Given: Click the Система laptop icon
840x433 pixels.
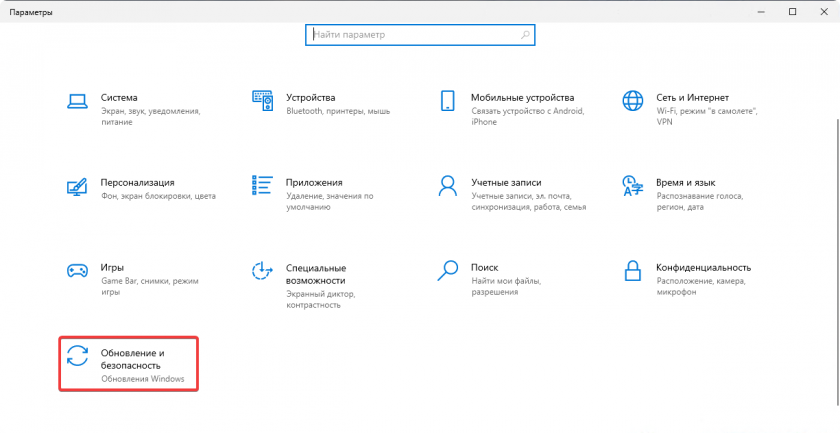Looking at the screenshot, I should [x=77, y=101].
